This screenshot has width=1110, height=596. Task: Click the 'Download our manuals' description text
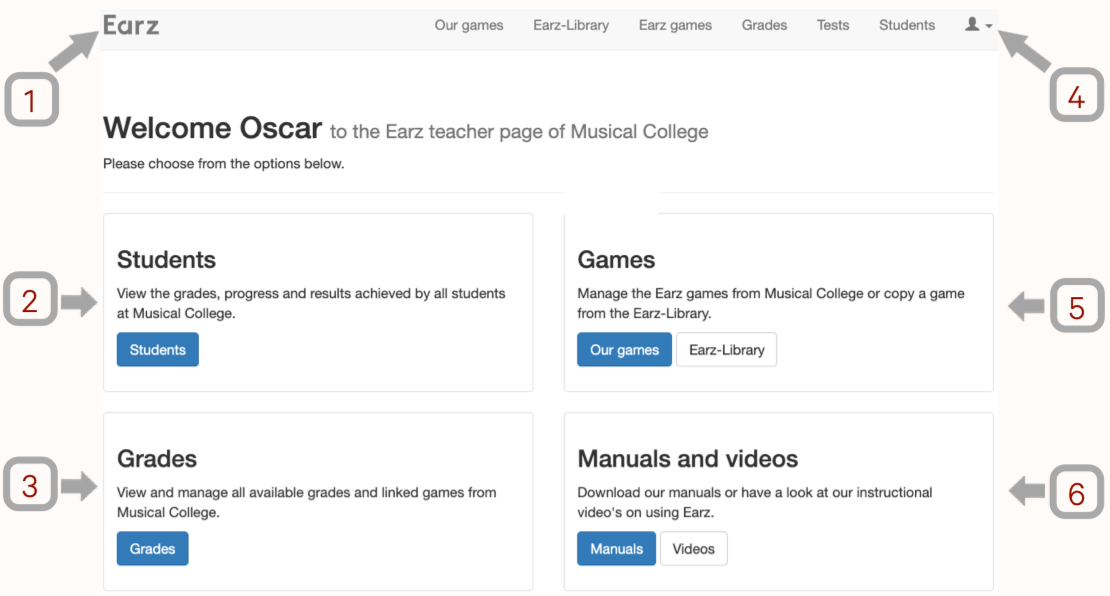click(755, 502)
